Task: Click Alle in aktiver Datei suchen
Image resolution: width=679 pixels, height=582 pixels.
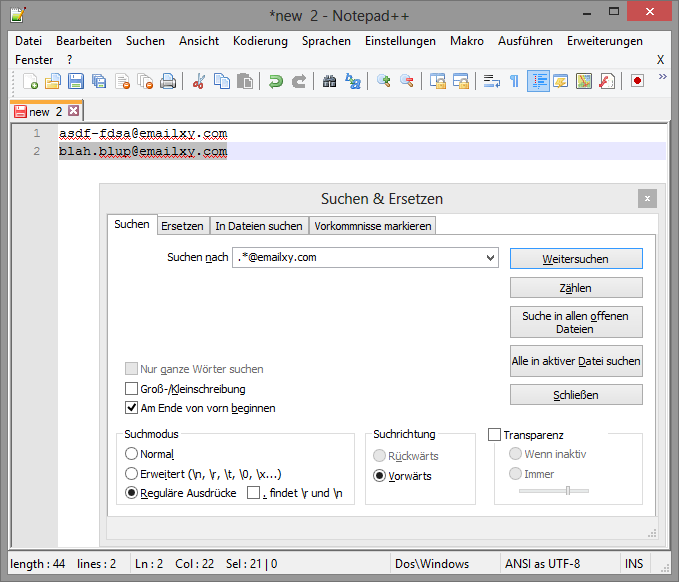Action: click(576, 361)
